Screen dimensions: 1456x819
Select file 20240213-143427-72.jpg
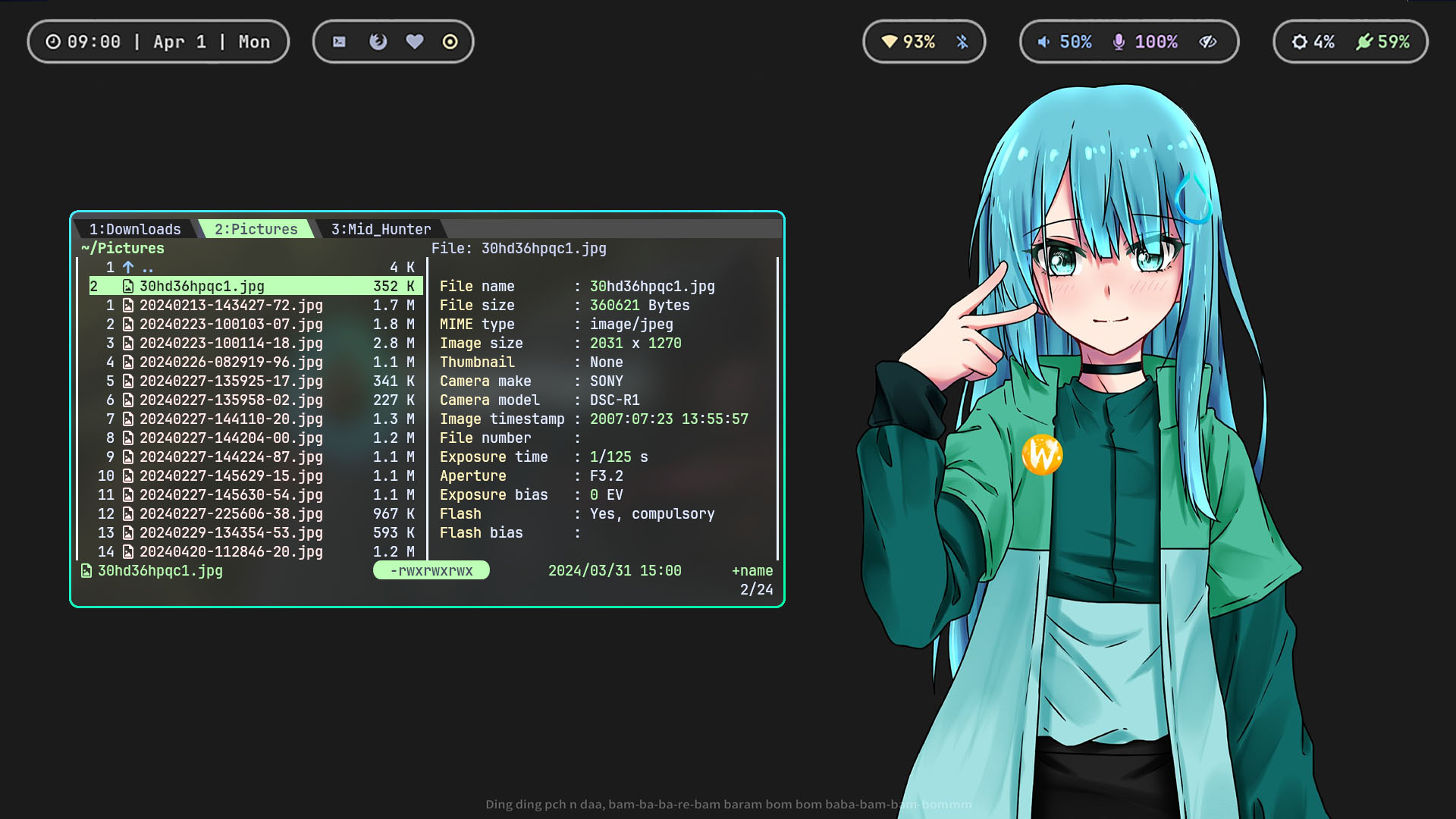pos(231,306)
